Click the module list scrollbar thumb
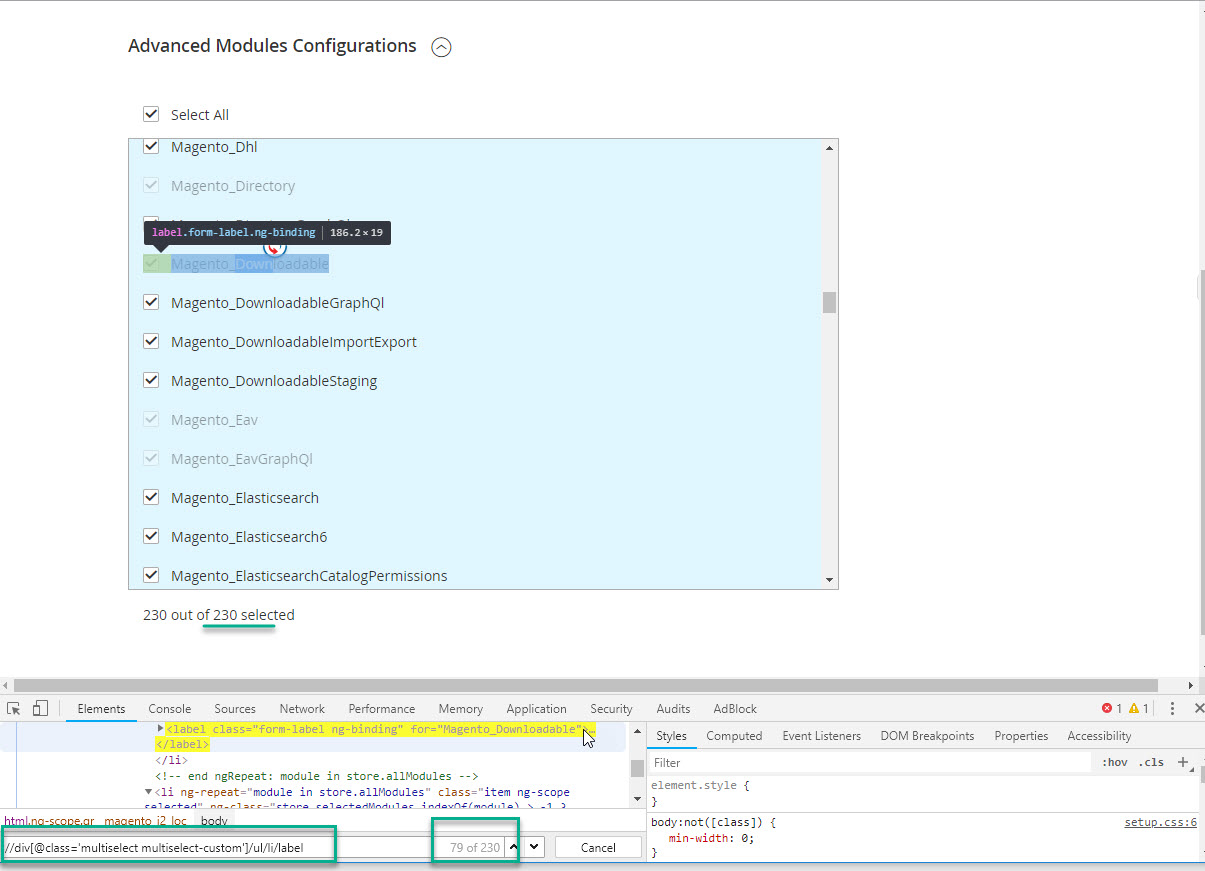 tap(829, 302)
